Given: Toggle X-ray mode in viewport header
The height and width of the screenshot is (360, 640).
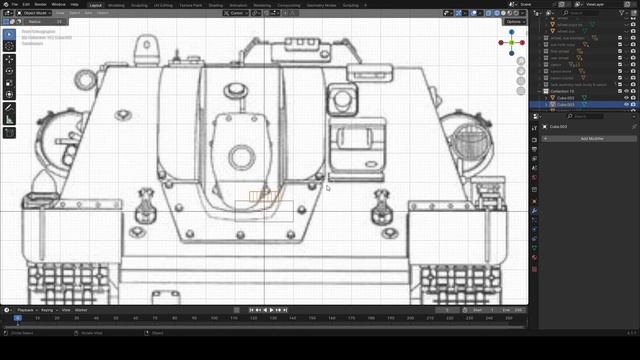Looking at the screenshot, I should tap(489, 13).
